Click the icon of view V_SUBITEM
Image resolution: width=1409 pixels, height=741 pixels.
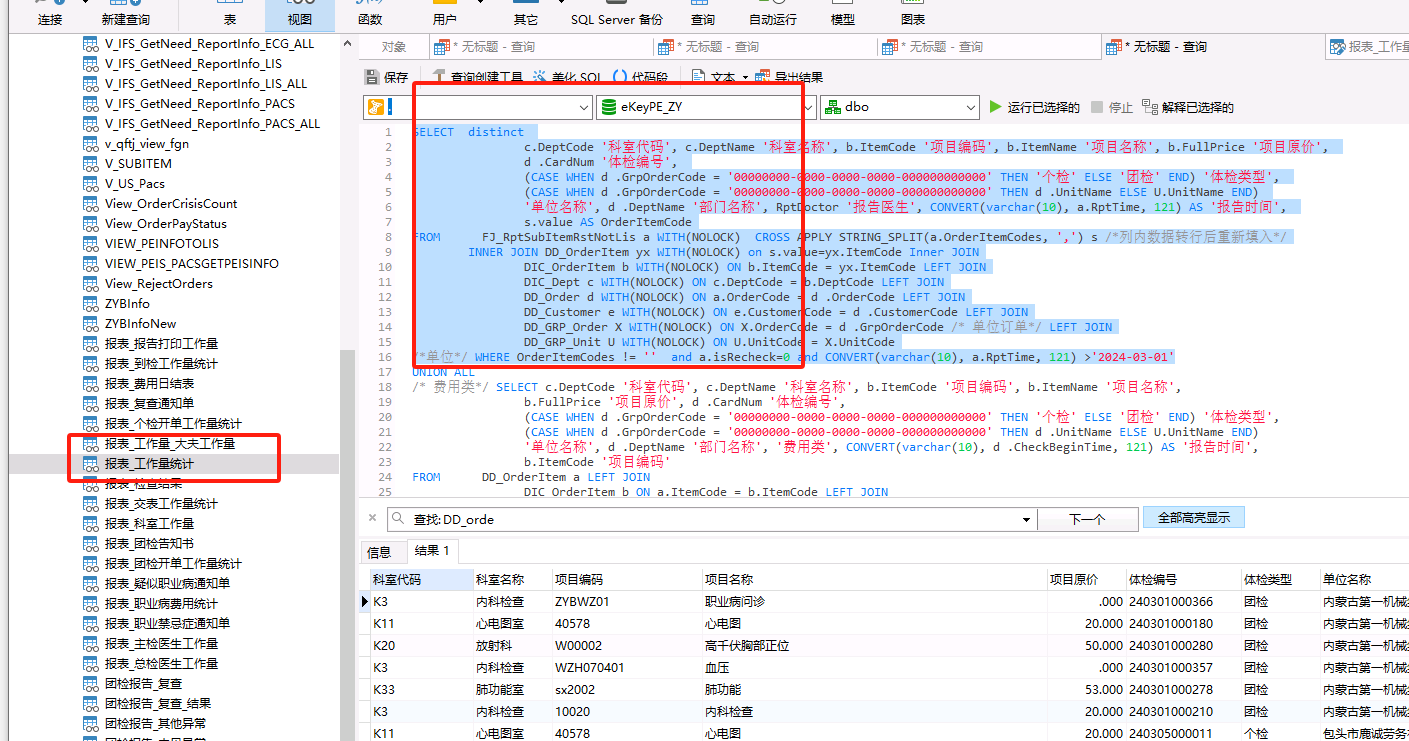point(91,163)
